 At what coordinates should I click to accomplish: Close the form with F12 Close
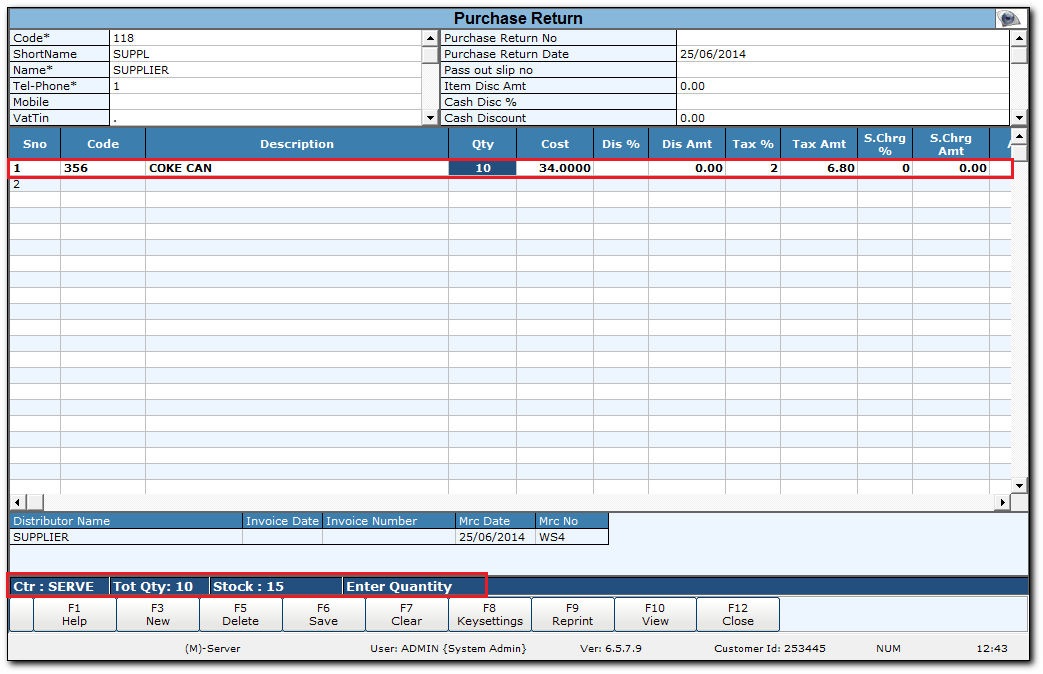738,614
